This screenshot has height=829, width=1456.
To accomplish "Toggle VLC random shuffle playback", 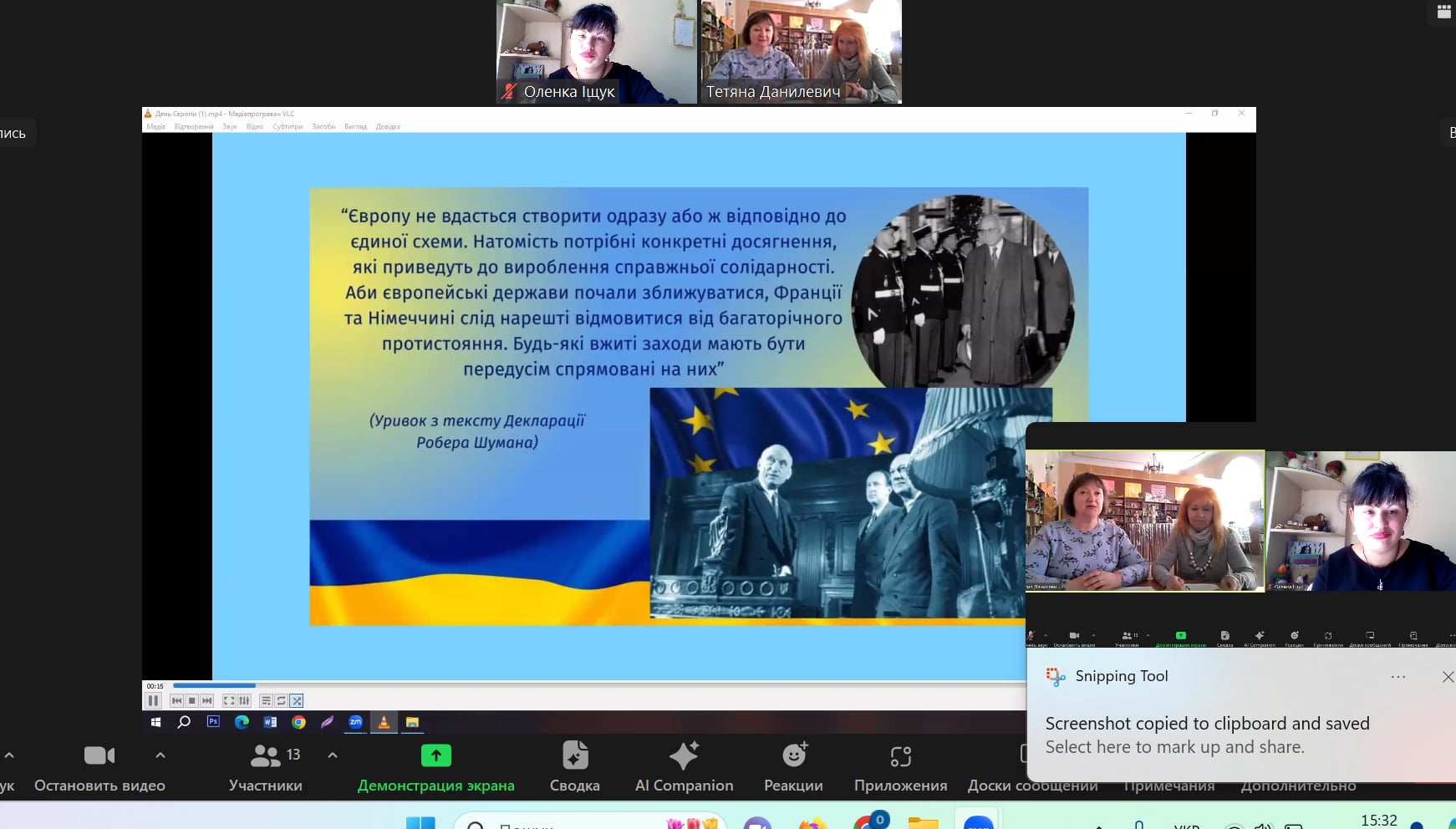I will pyautogui.click(x=297, y=701).
